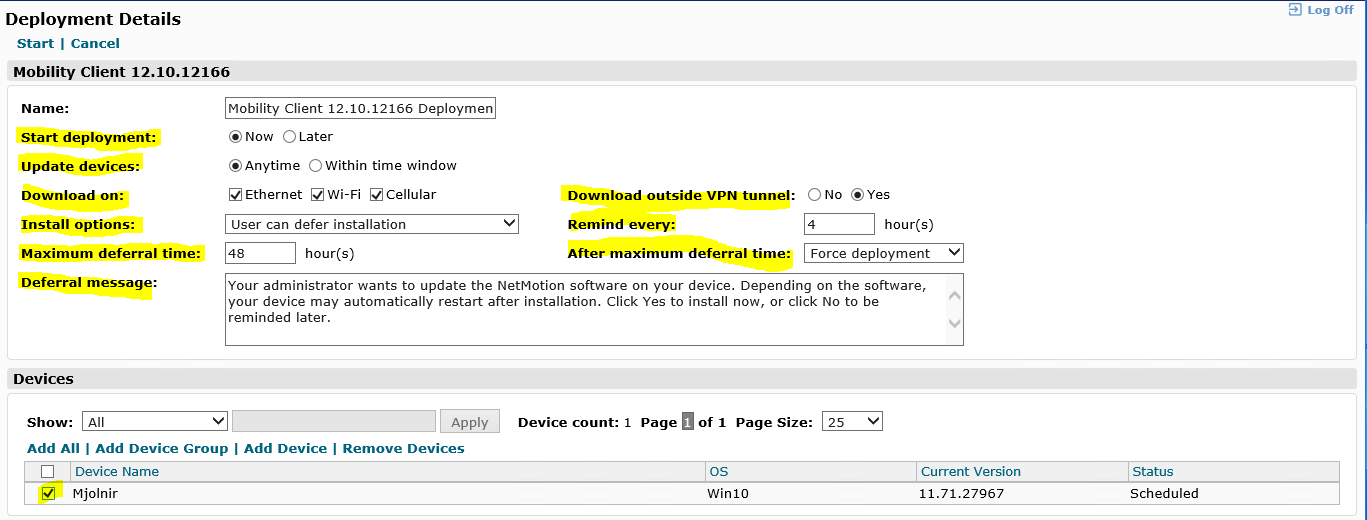Click the Remind every hours field
Viewport: 1367px width, 520px height.
pyautogui.click(x=839, y=224)
